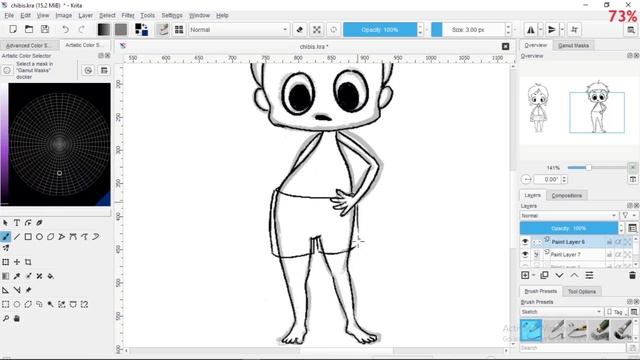This screenshot has height=360, width=640.
Task: Select the Pan hand tool
Action: (17, 318)
